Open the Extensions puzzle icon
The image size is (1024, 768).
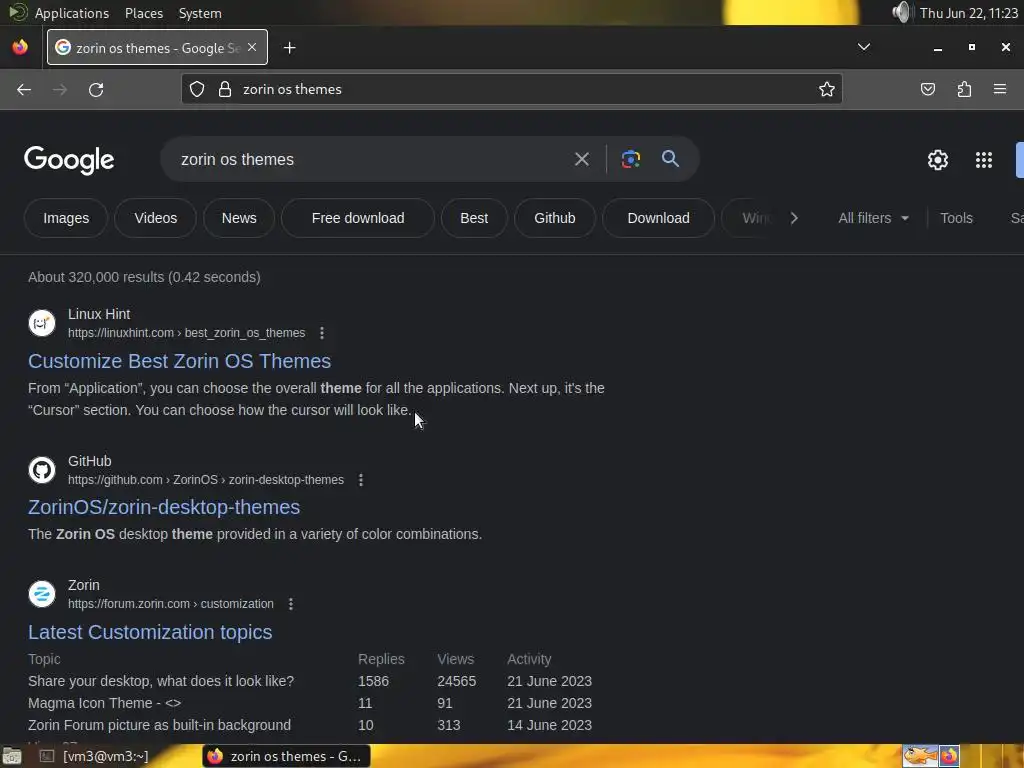[x=964, y=89]
